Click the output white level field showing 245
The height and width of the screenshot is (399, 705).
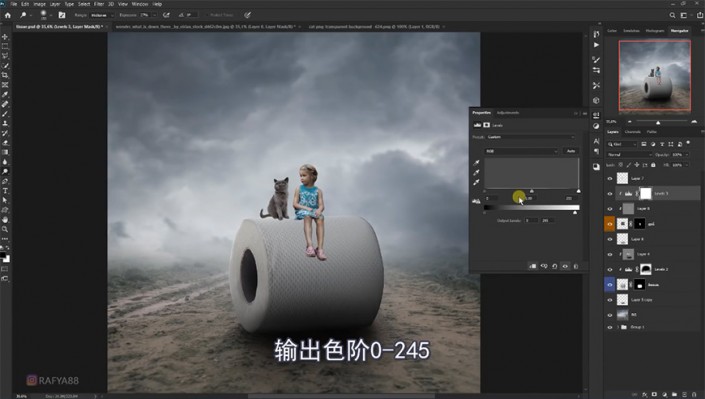point(546,220)
